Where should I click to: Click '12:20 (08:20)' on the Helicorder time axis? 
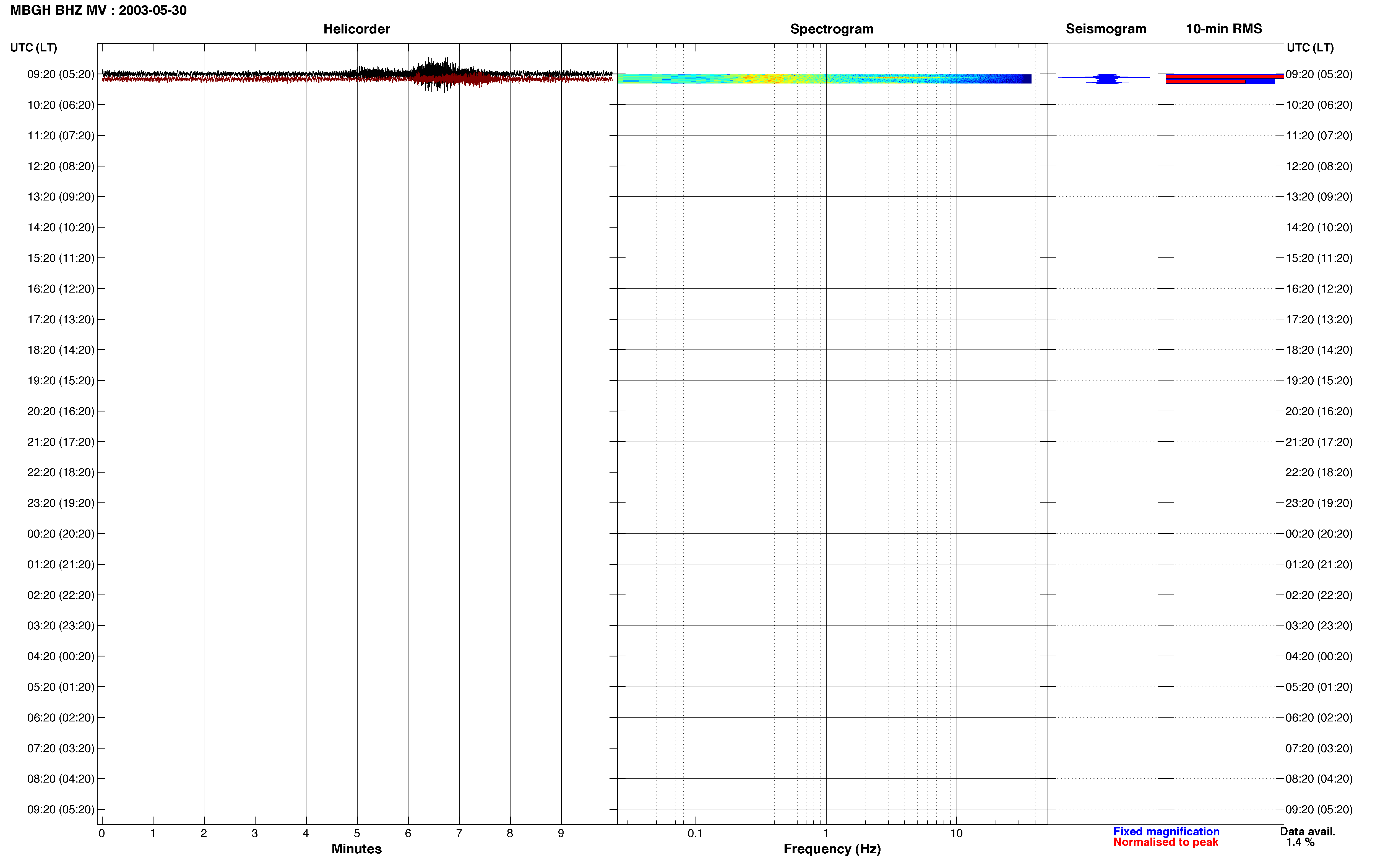[61, 166]
